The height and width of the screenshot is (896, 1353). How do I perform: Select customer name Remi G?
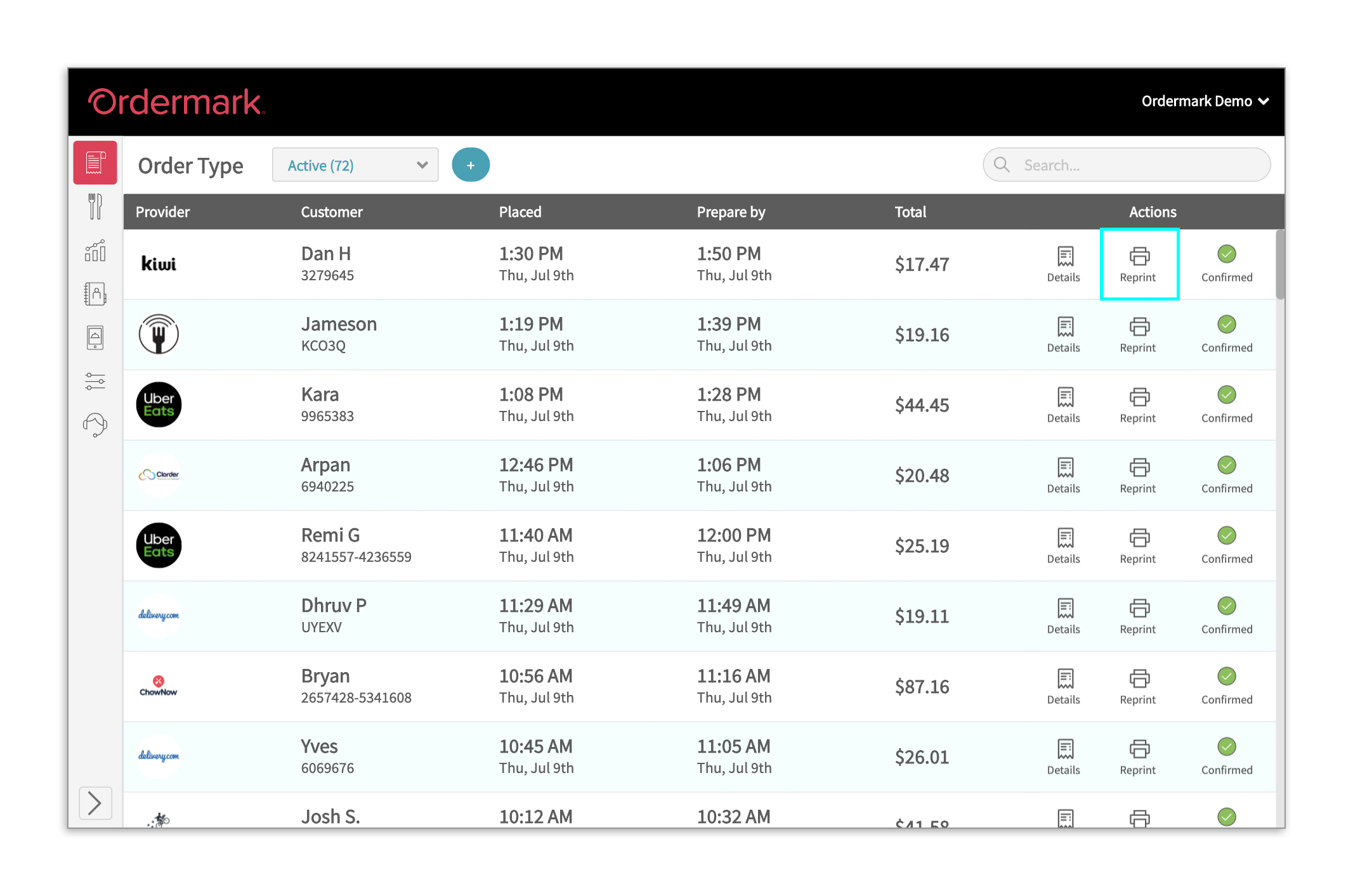click(x=330, y=535)
